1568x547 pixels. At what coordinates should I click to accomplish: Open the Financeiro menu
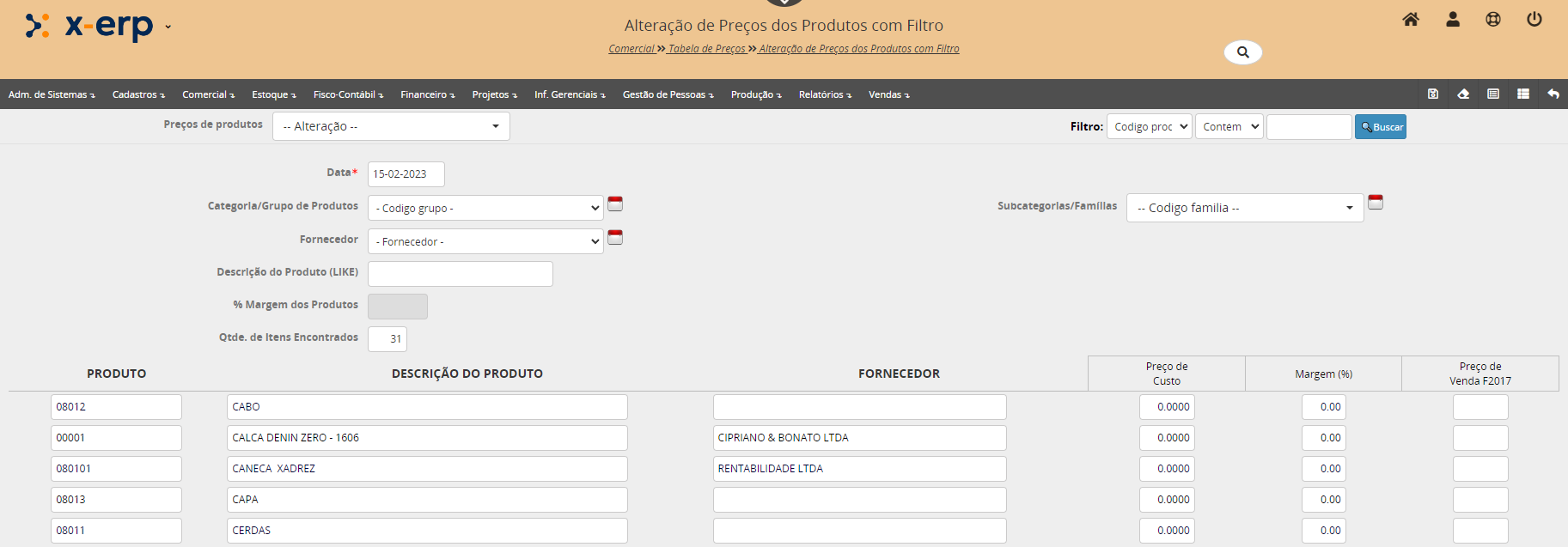tap(427, 94)
